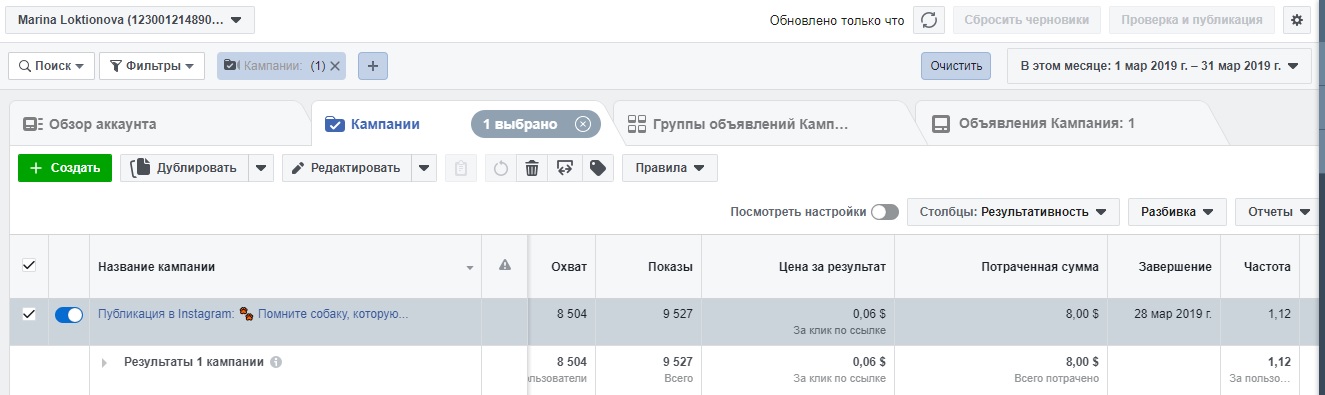Click the '1,12' frequency in the campaign row
Viewport: 1325px width, 395px height.
pyautogui.click(x=1278, y=313)
